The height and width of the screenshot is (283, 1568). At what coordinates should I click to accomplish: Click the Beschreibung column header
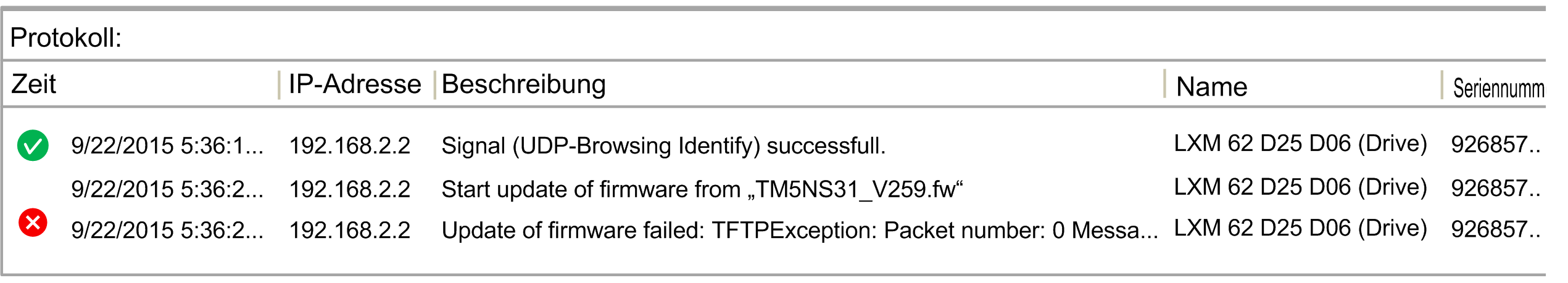(523, 85)
